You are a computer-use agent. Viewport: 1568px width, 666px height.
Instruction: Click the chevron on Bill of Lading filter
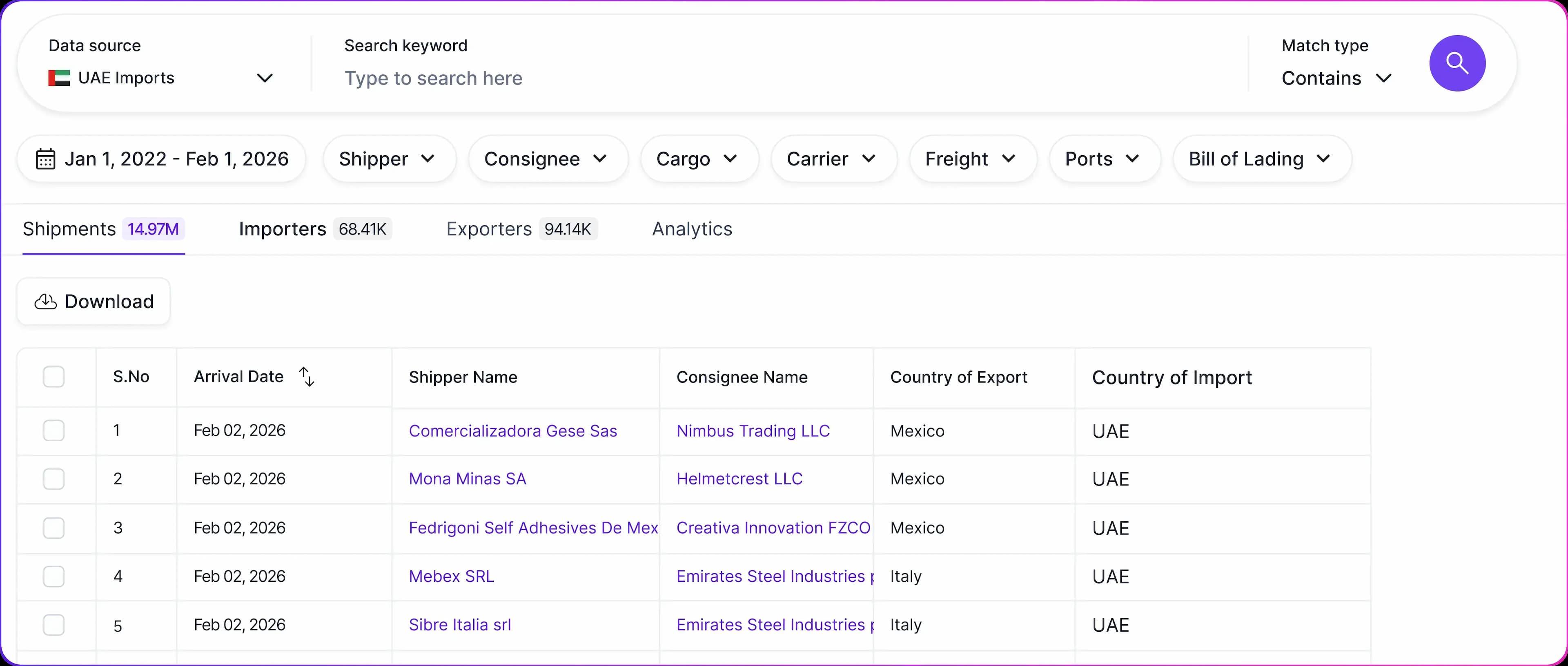(x=1323, y=159)
